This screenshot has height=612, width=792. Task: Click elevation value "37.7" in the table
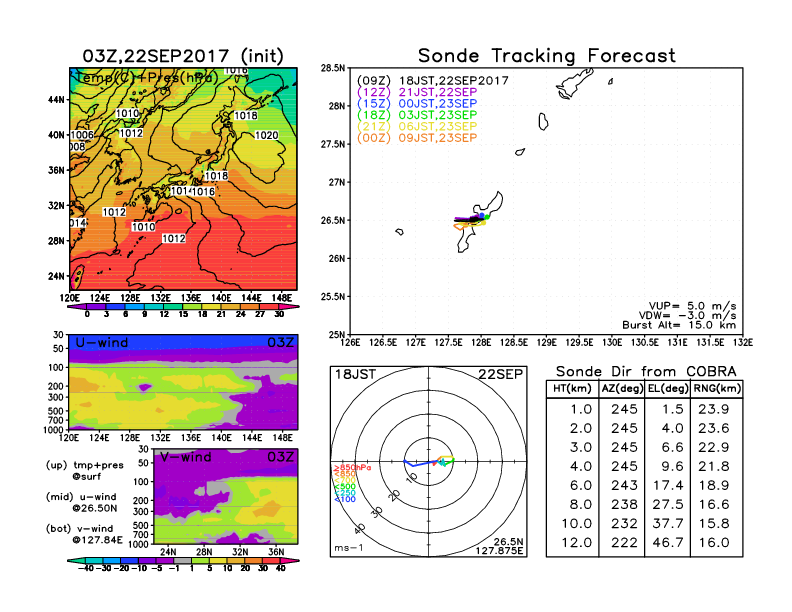pos(668,524)
